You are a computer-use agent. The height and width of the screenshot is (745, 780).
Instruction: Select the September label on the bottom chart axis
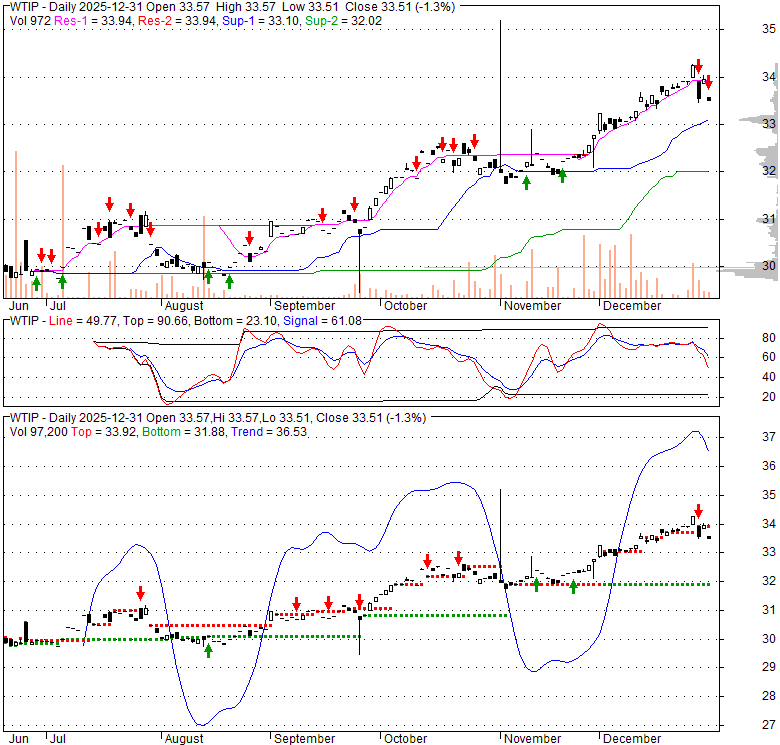coord(305,739)
